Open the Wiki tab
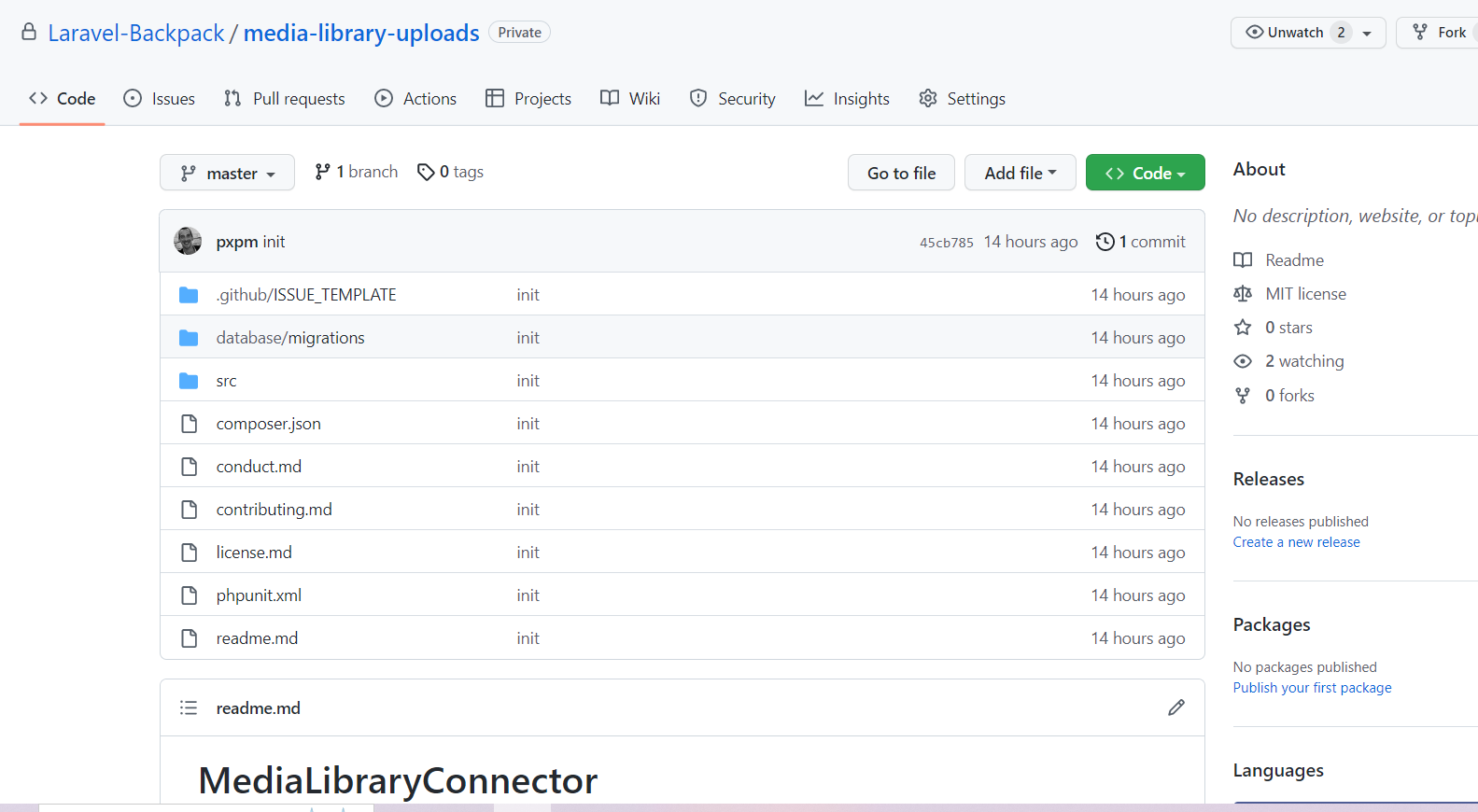The image size is (1478, 812). tap(630, 98)
